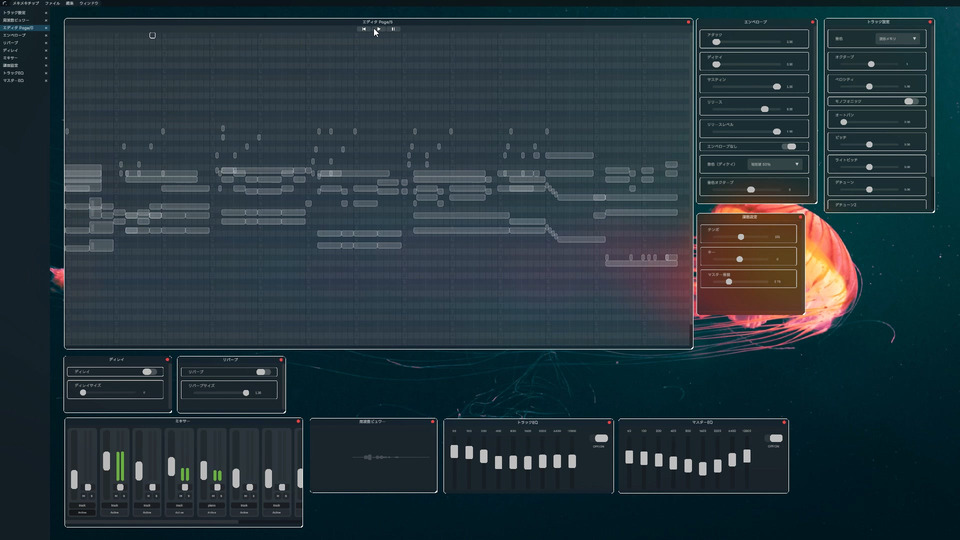
Task: Toggle the マスターEQ ON/OFF switch
Action: (x=776, y=438)
